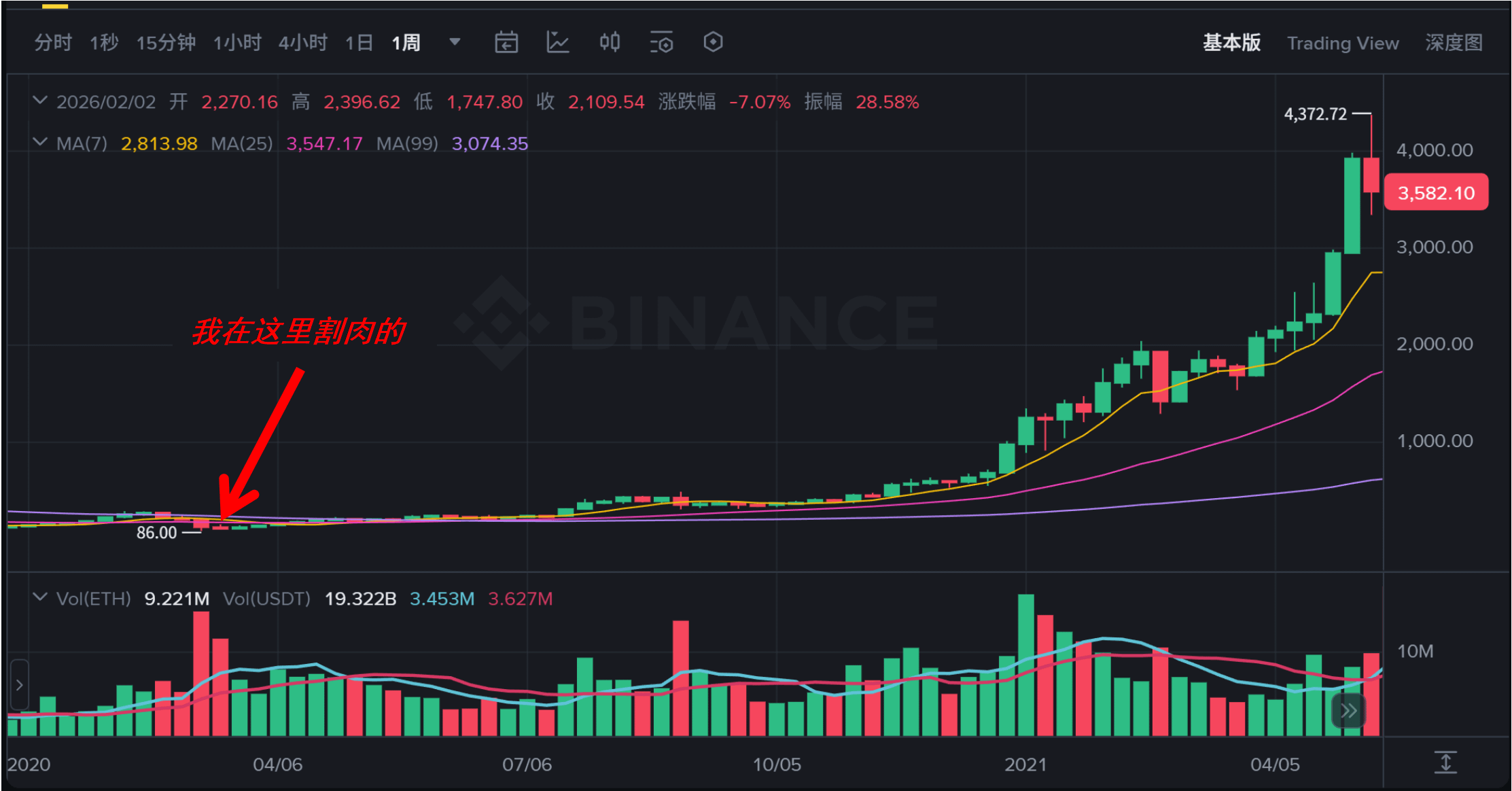
Task: Click the 3,582.10 current price label
Action: [1436, 193]
